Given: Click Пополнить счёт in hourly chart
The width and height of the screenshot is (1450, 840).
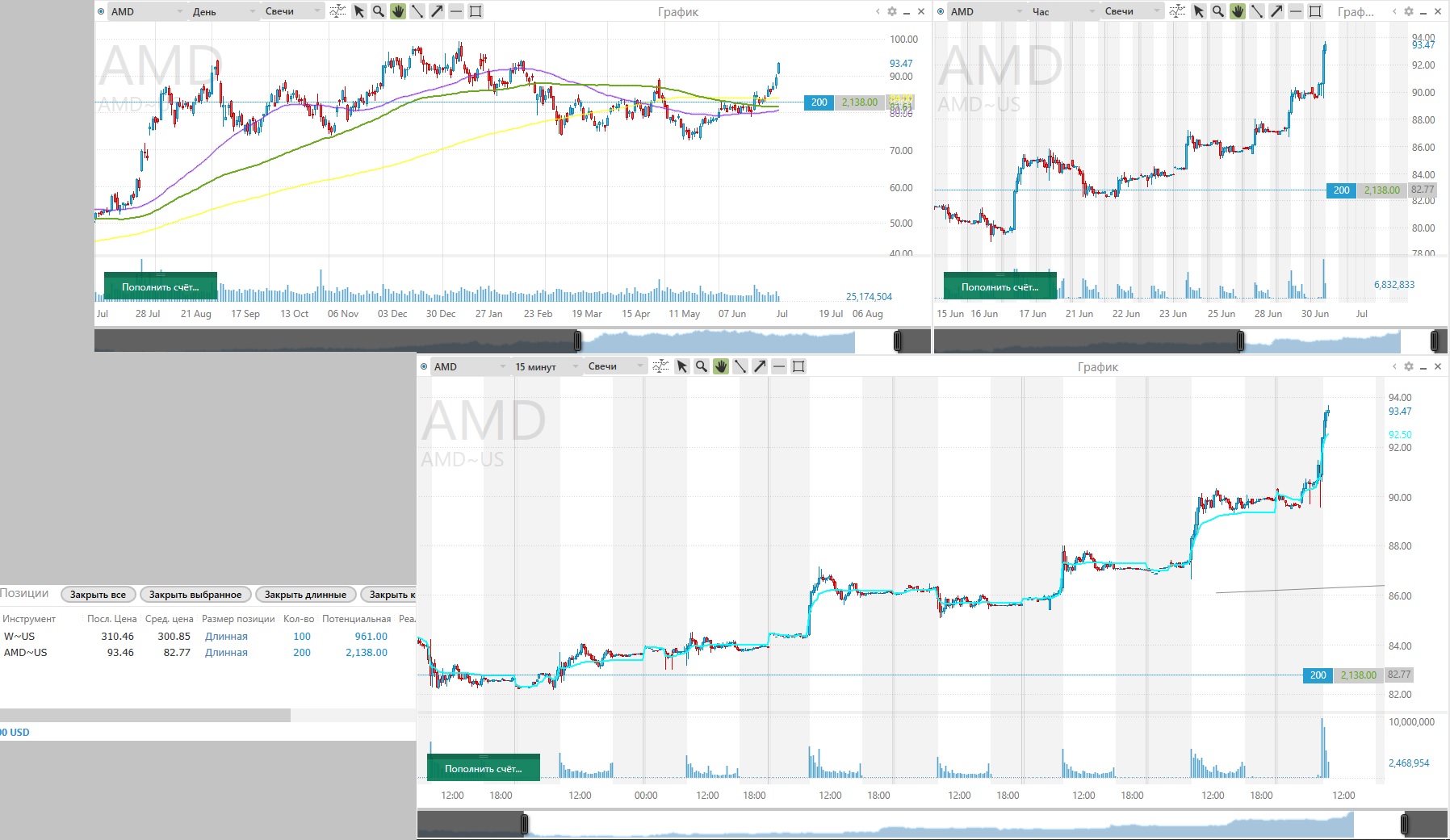Looking at the screenshot, I should click(1000, 286).
